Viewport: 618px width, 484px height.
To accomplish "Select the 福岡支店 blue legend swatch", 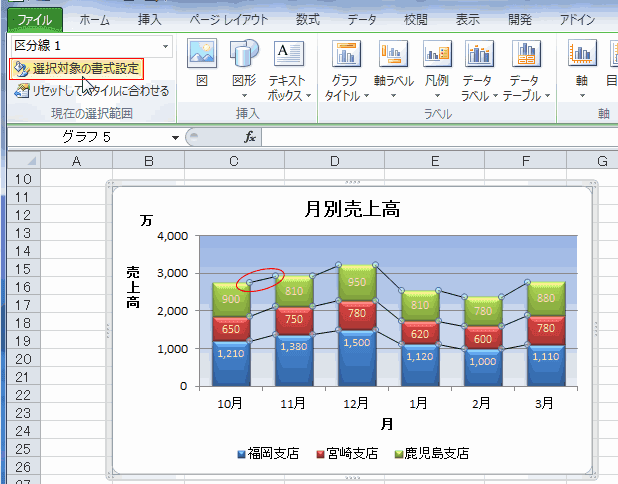I will [x=241, y=454].
